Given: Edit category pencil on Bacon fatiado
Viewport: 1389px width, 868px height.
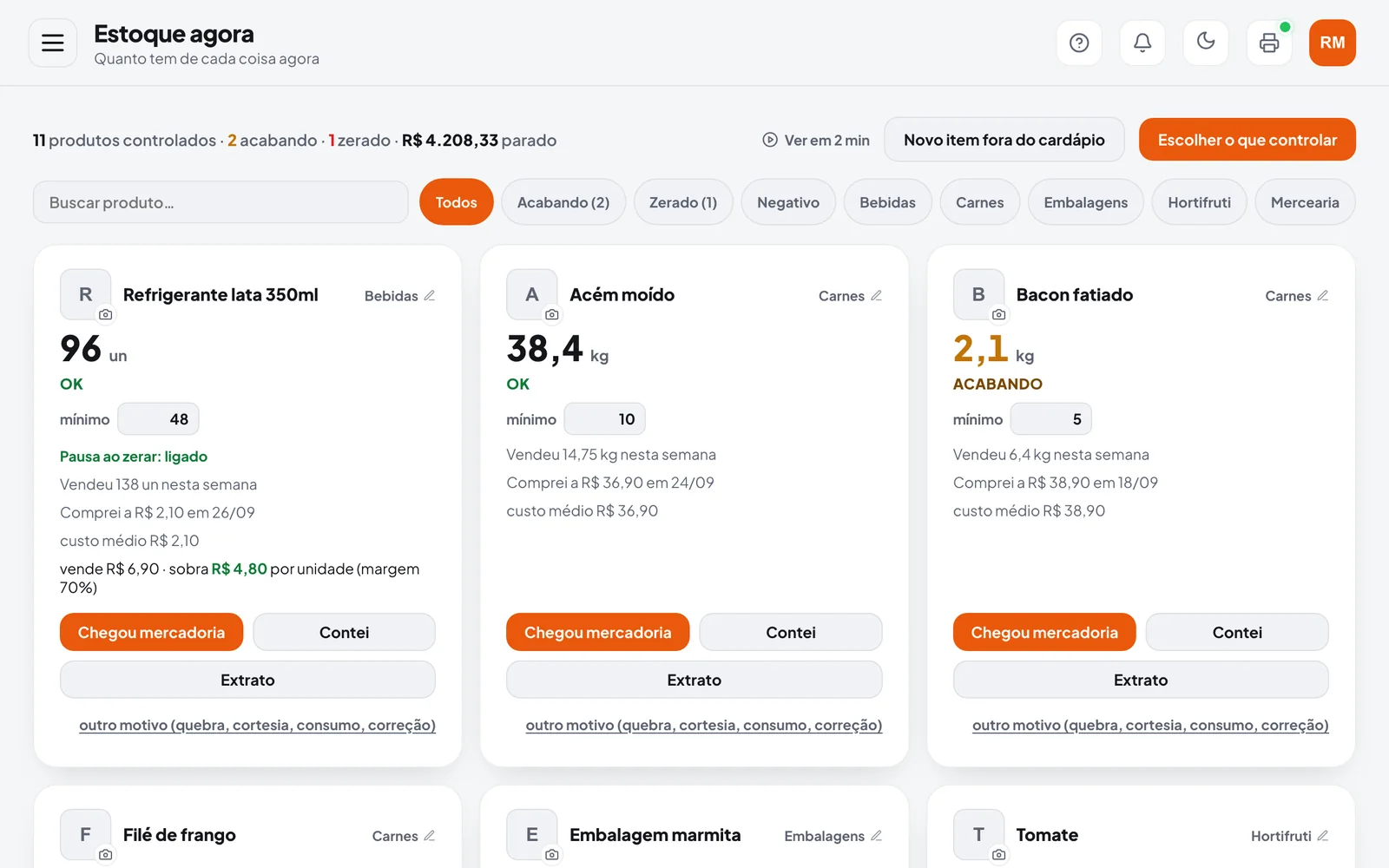Looking at the screenshot, I should (1322, 296).
